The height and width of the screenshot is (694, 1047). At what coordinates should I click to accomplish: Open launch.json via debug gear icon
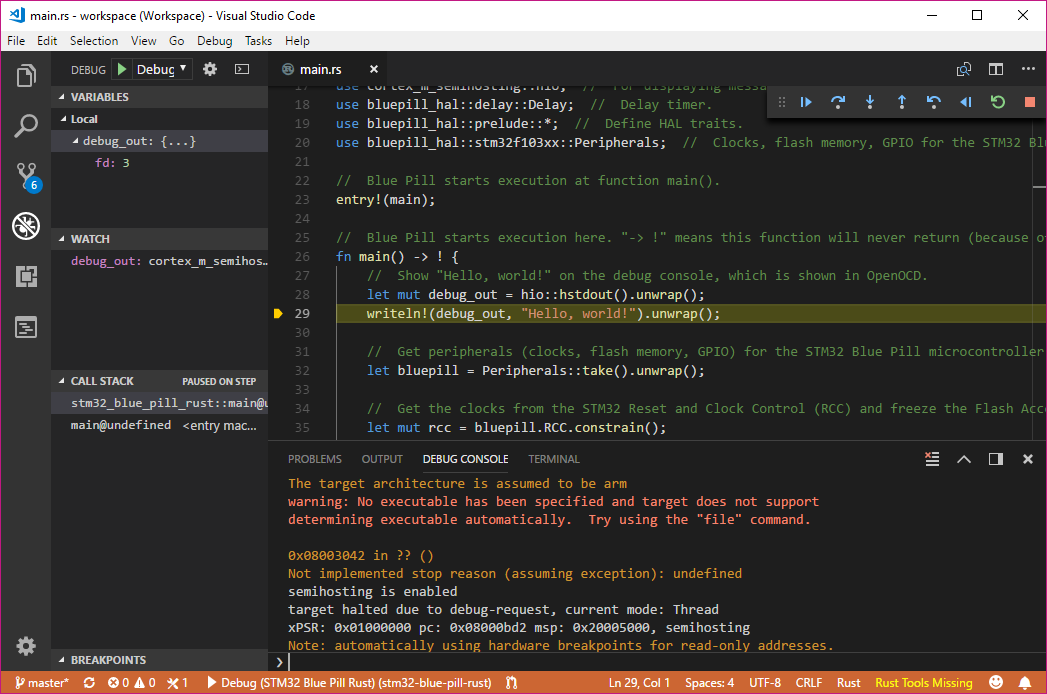210,69
